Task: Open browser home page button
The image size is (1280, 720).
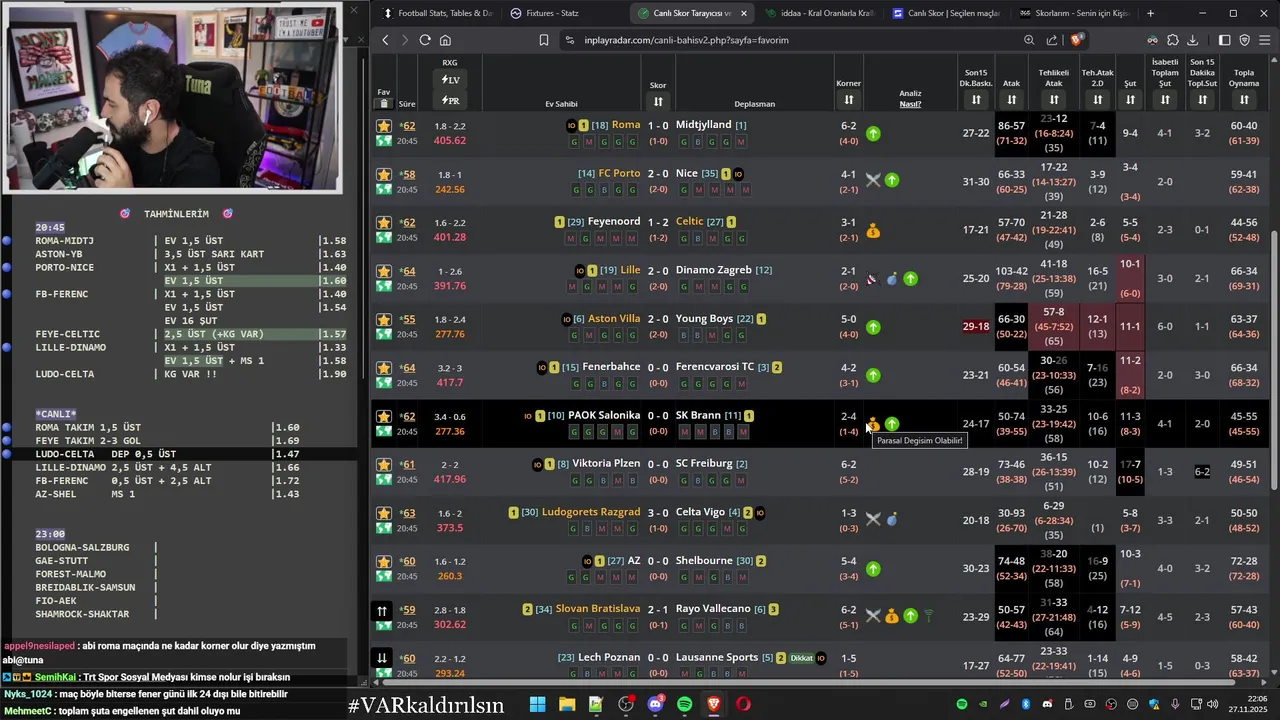Action: [x=445, y=40]
